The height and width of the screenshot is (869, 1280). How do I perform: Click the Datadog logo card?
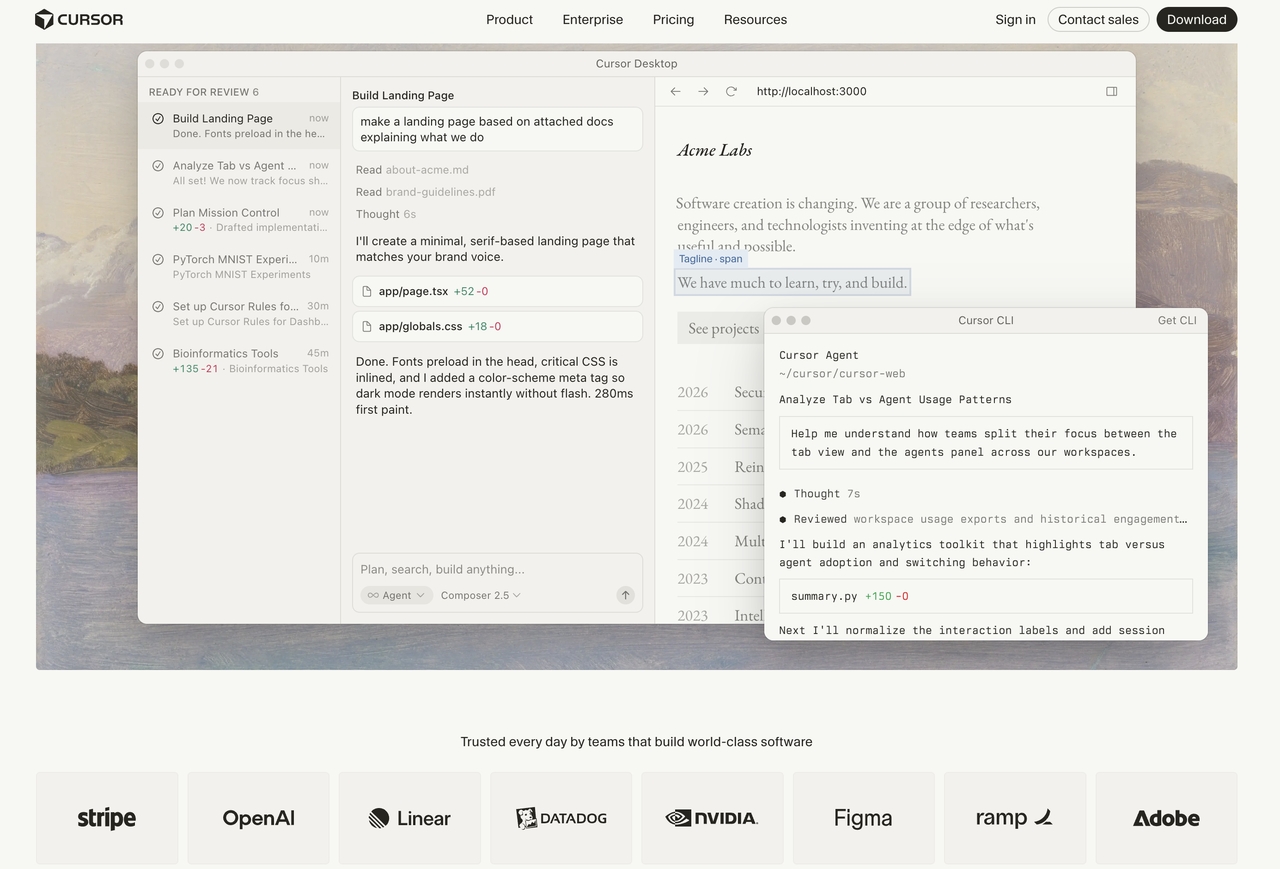pyautogui.click(x=561, y=818)
